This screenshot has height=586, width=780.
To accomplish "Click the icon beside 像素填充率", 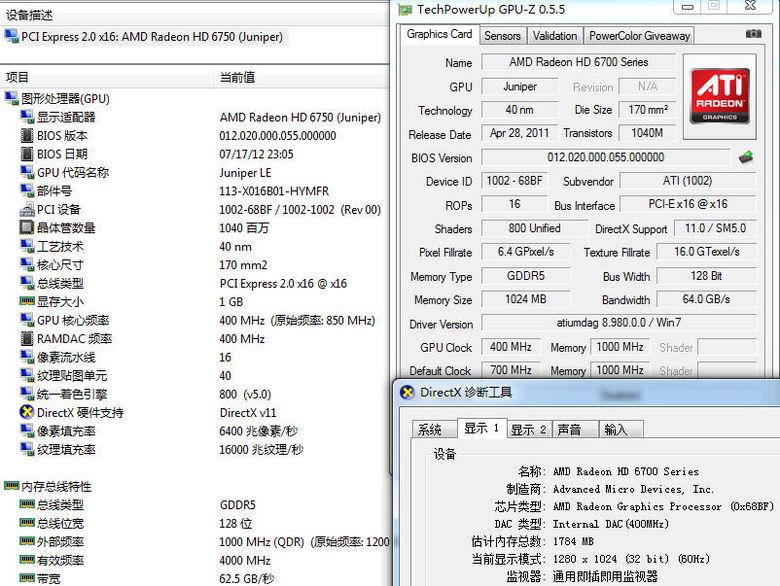I will tap(27, 430).
